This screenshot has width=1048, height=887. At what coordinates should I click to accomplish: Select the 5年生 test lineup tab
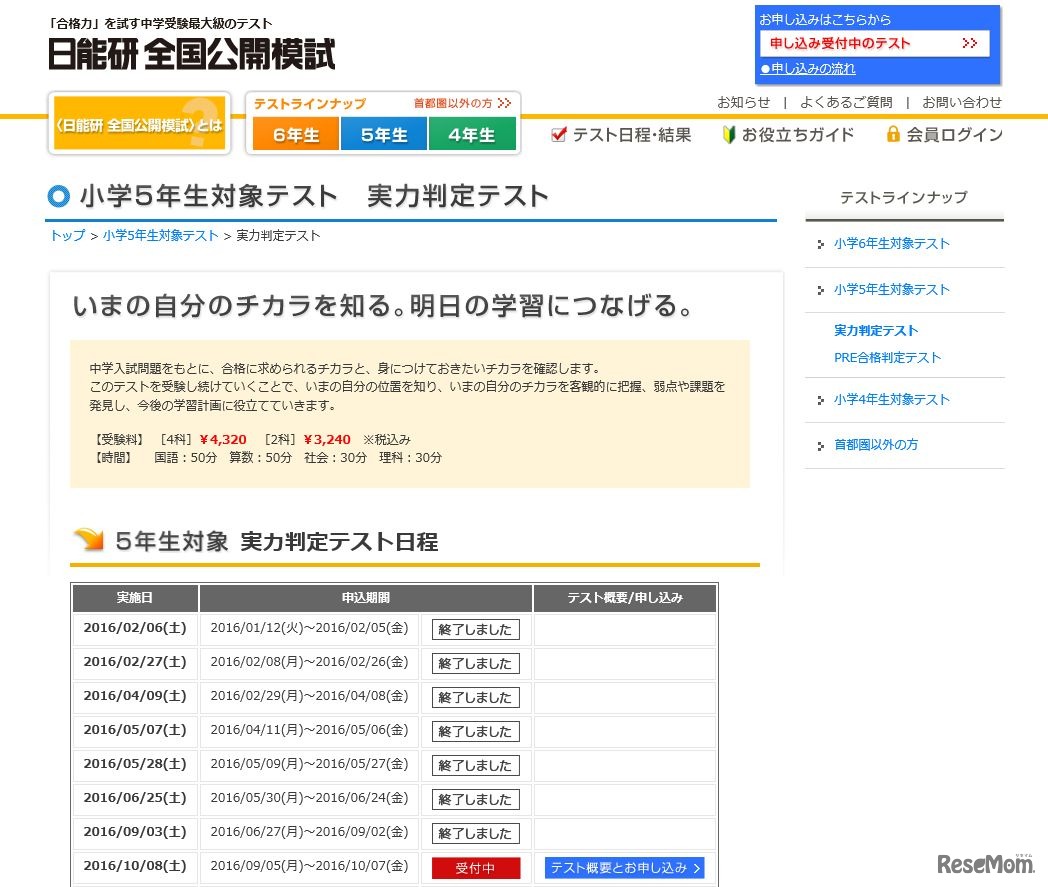pyautogui.click(x=384, y=134)
